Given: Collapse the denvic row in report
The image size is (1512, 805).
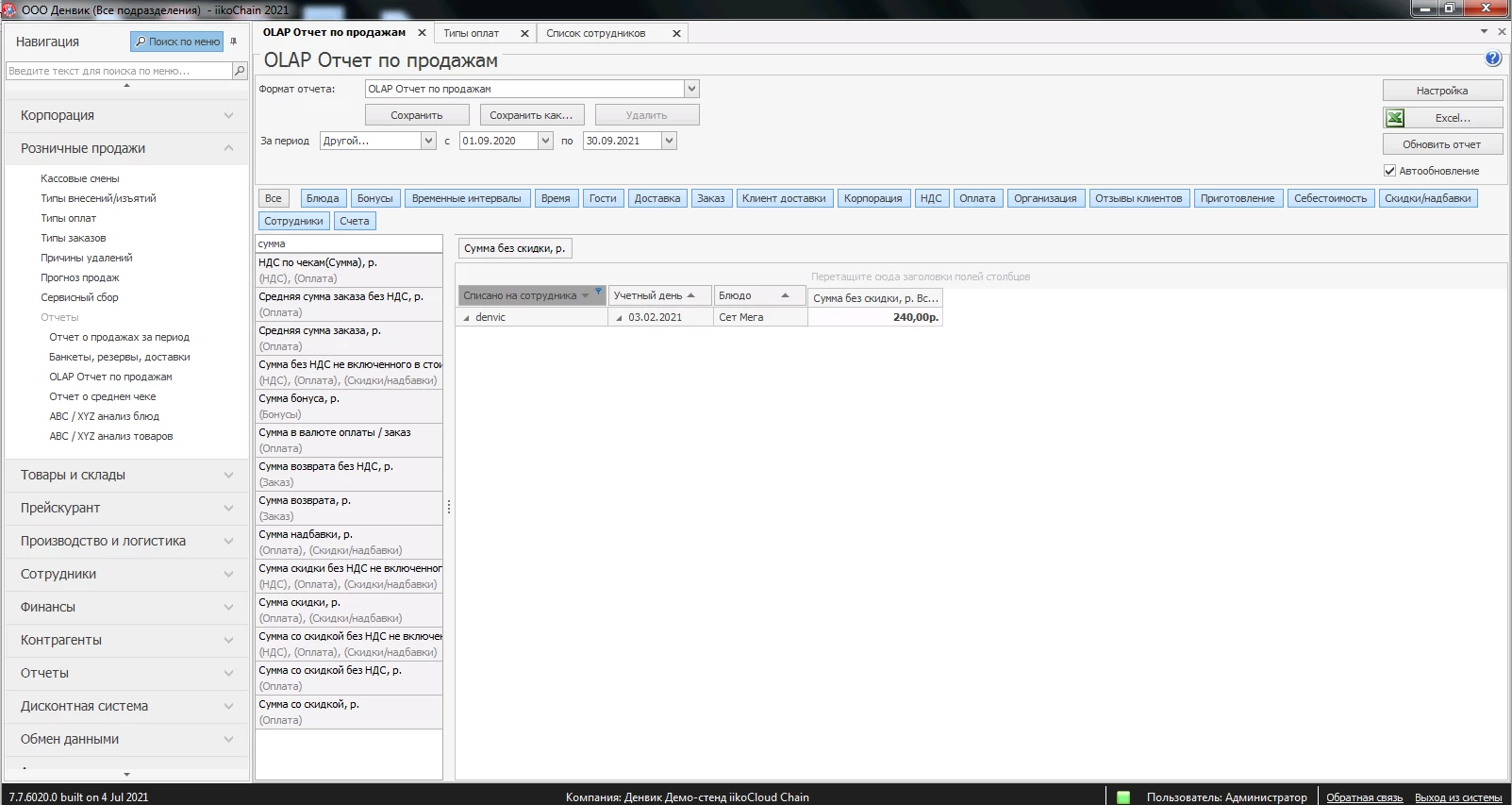Looking at the screenshot, I should tap(466, 318).
